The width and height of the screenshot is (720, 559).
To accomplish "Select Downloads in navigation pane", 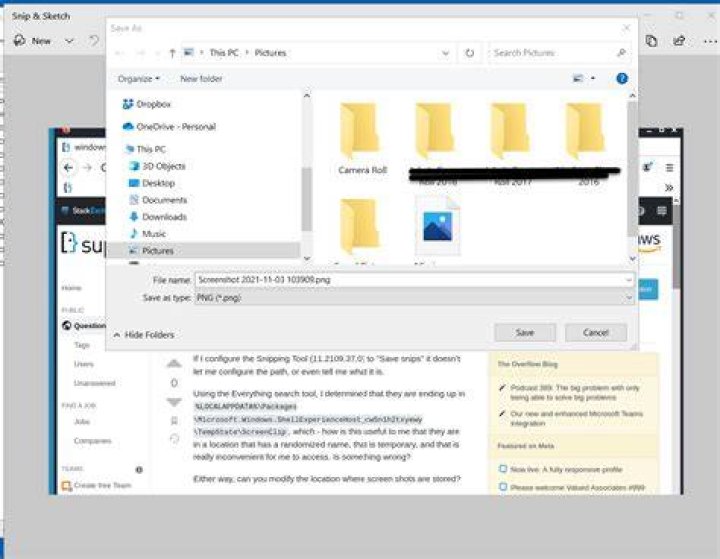I will [x=158, y=217].
